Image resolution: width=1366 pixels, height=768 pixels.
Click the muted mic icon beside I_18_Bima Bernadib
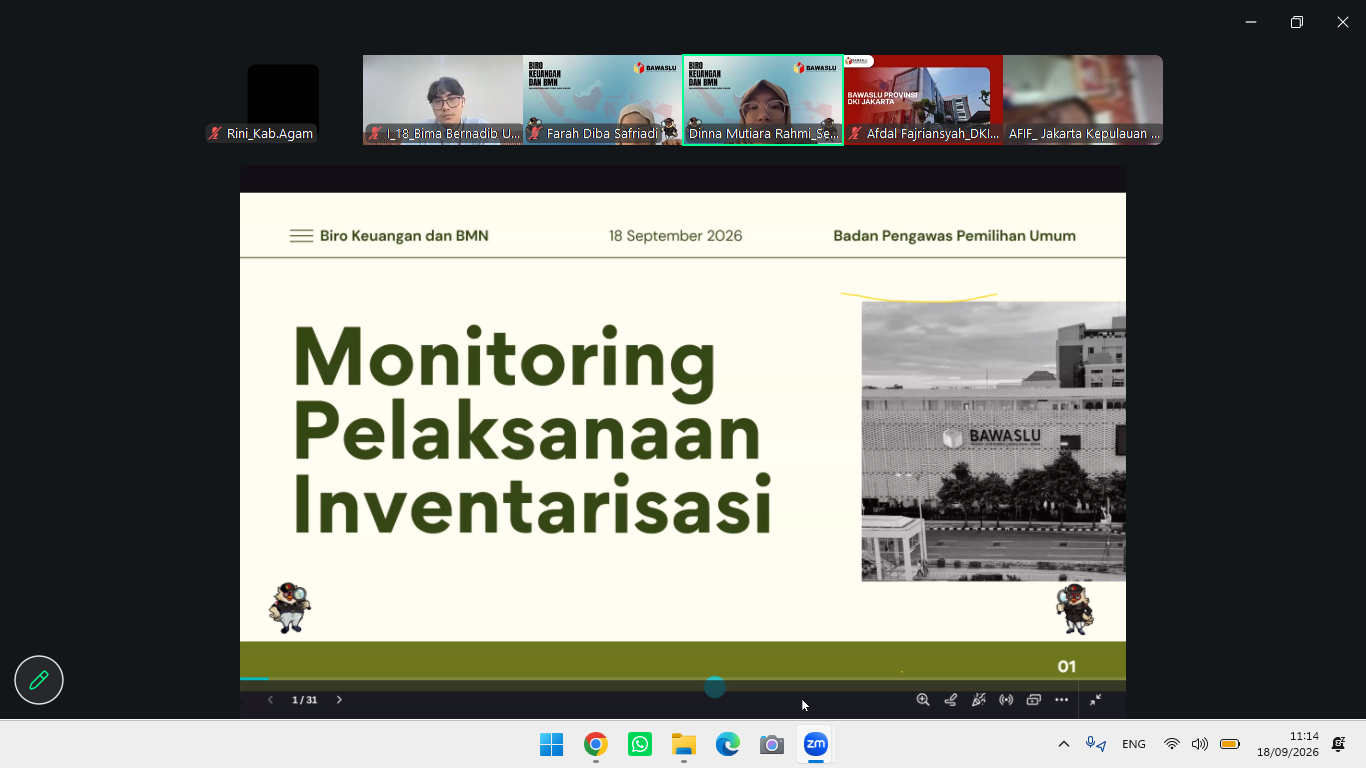coord(375,133)
